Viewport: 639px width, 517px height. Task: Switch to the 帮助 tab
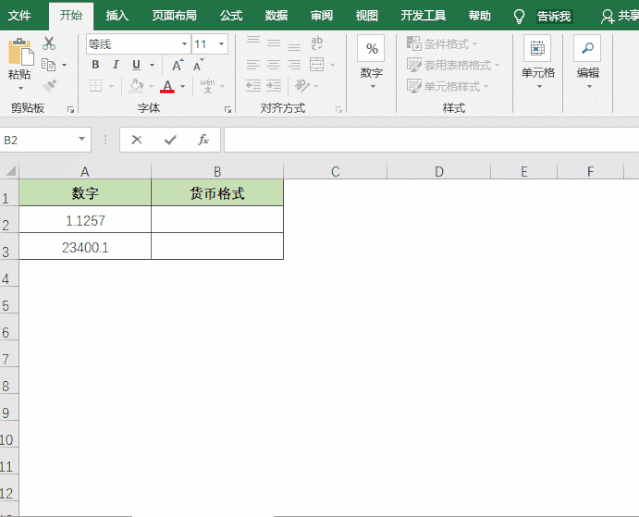point(480,15)
